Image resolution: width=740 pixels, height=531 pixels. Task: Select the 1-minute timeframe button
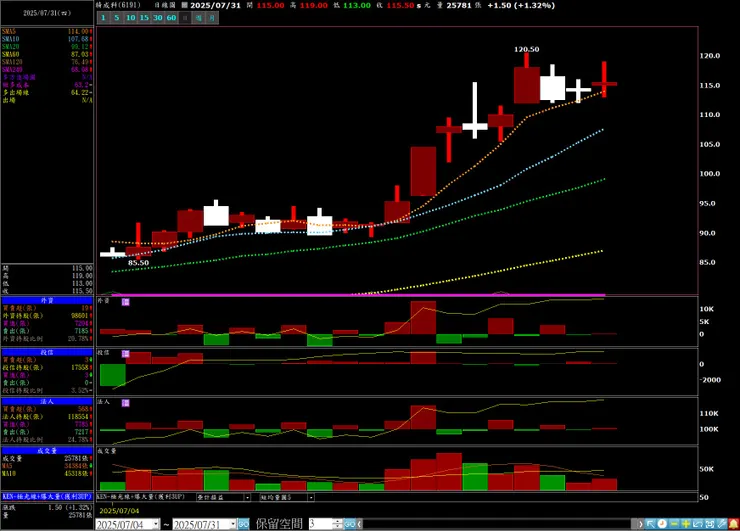pos(103,18)
